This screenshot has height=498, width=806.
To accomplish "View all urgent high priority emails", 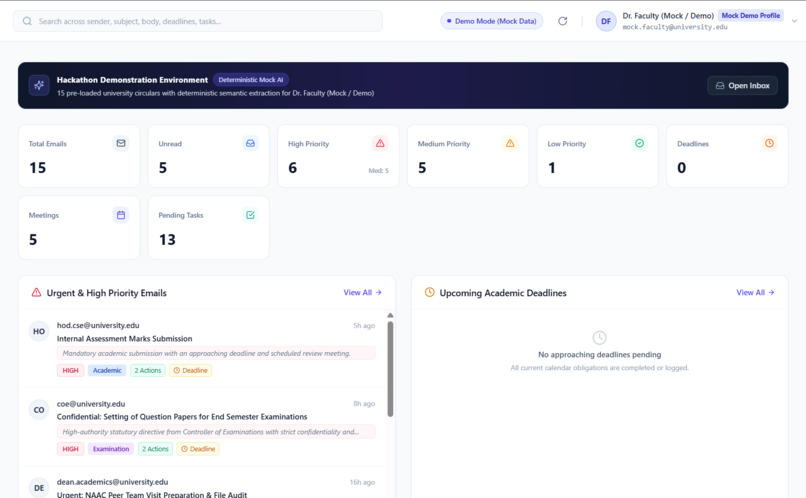I will 362,292.
